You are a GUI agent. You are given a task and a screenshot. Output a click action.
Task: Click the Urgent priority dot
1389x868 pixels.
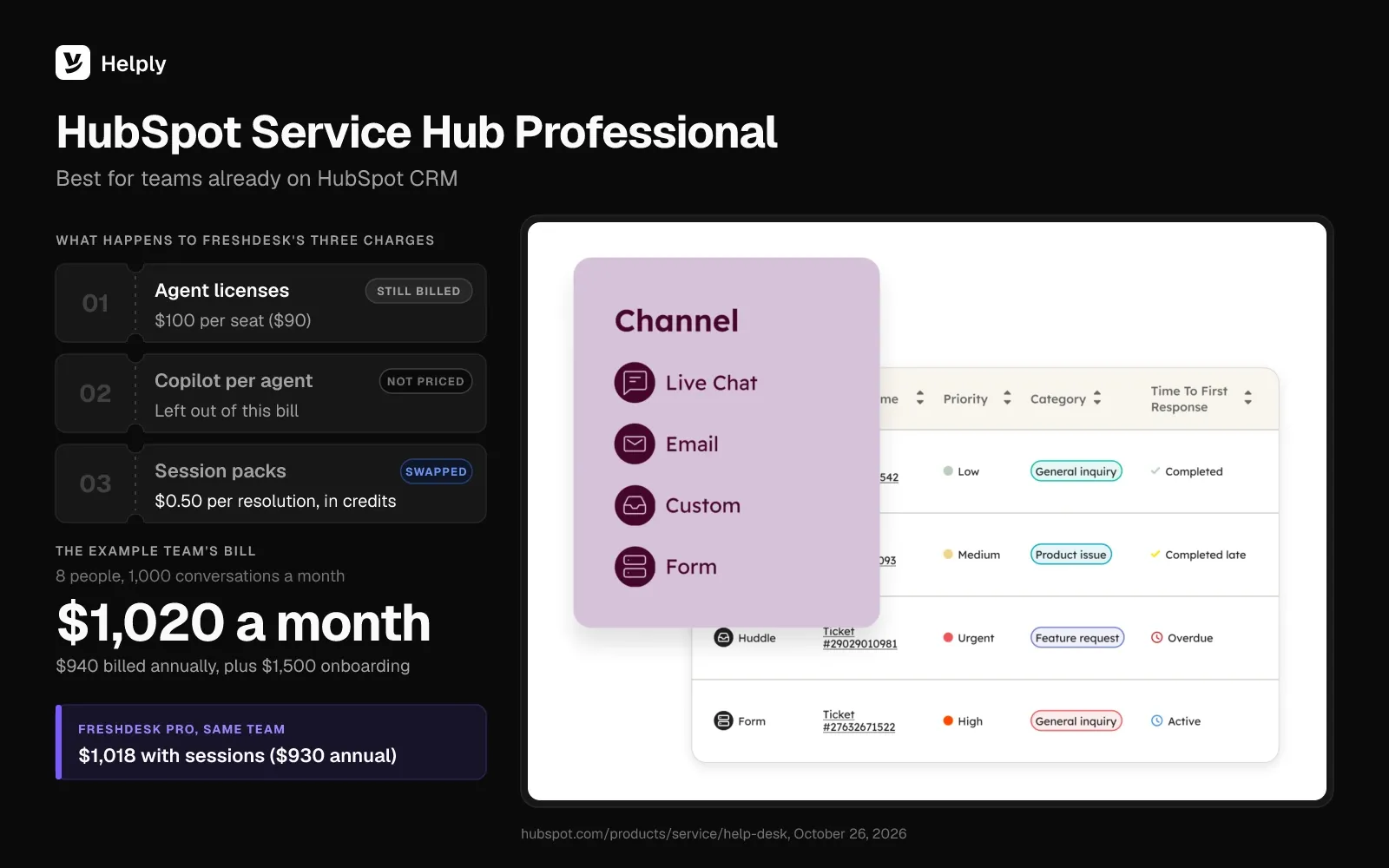948,638
